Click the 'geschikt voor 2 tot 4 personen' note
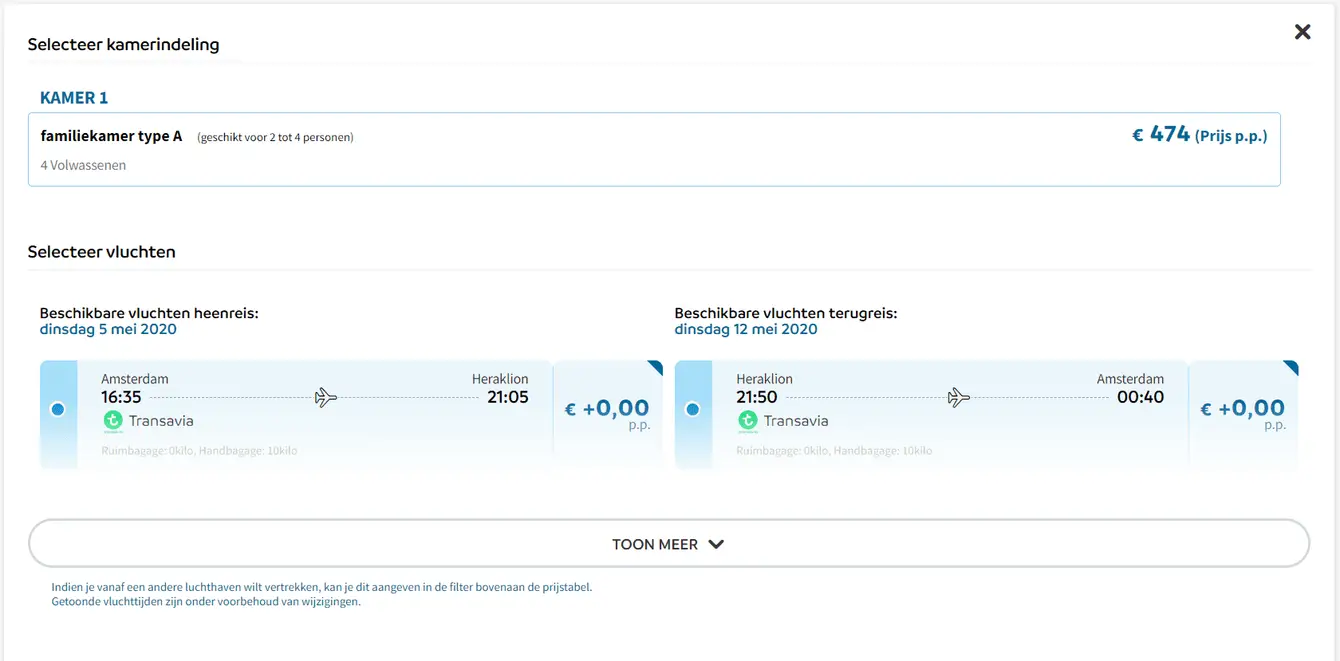1340x661 pixels. (x=275, y=137)
